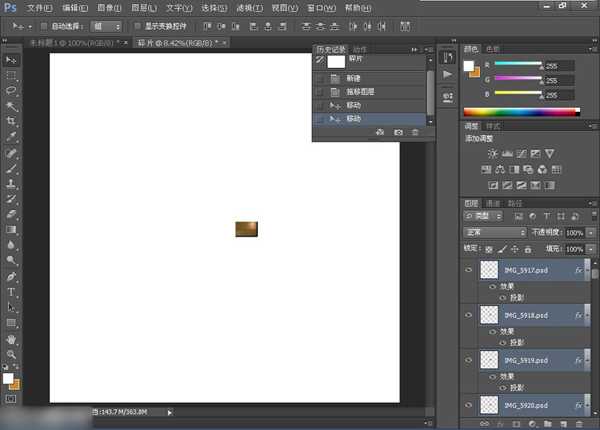The height and width of the screenshot is (430, 600).
Task: Delete layer using the trash icon
Action: pos(578,424)
